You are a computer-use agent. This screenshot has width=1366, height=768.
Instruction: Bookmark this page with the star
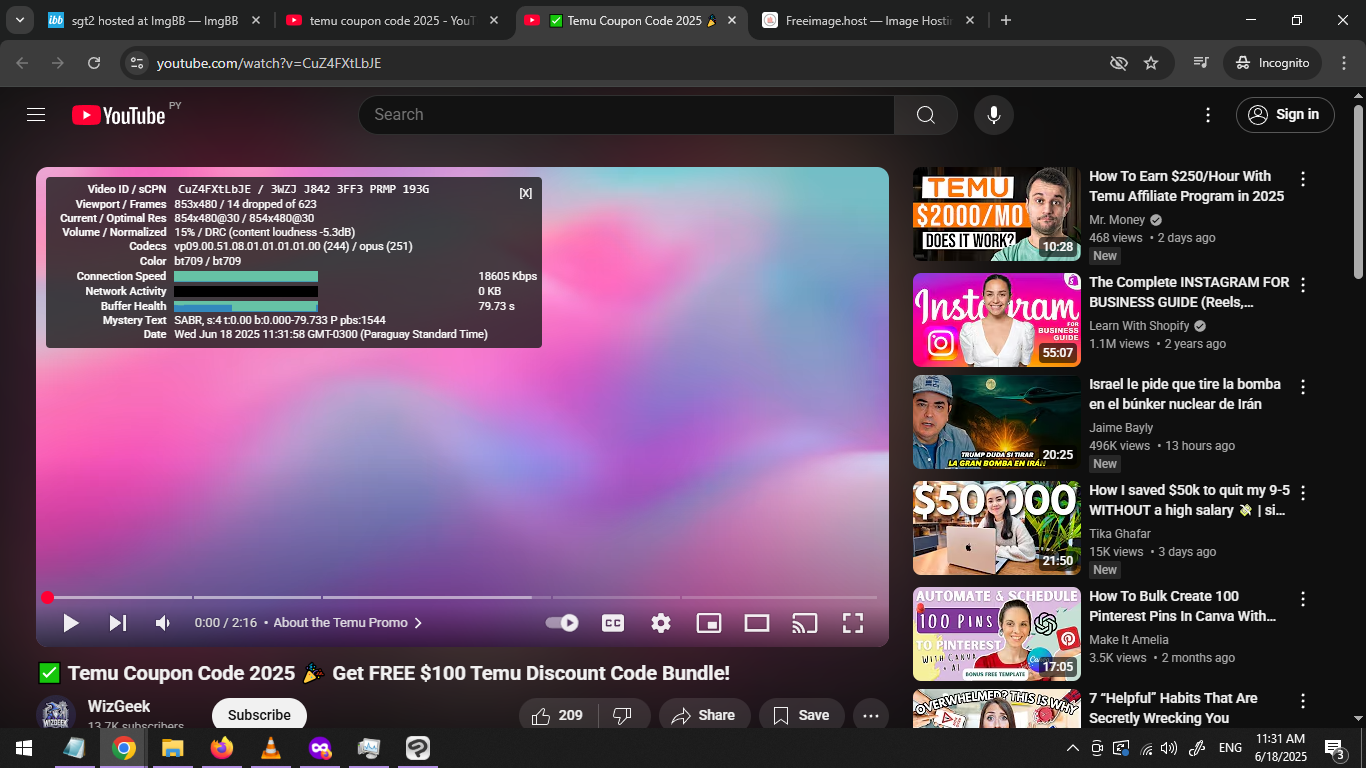point(1151,63)
